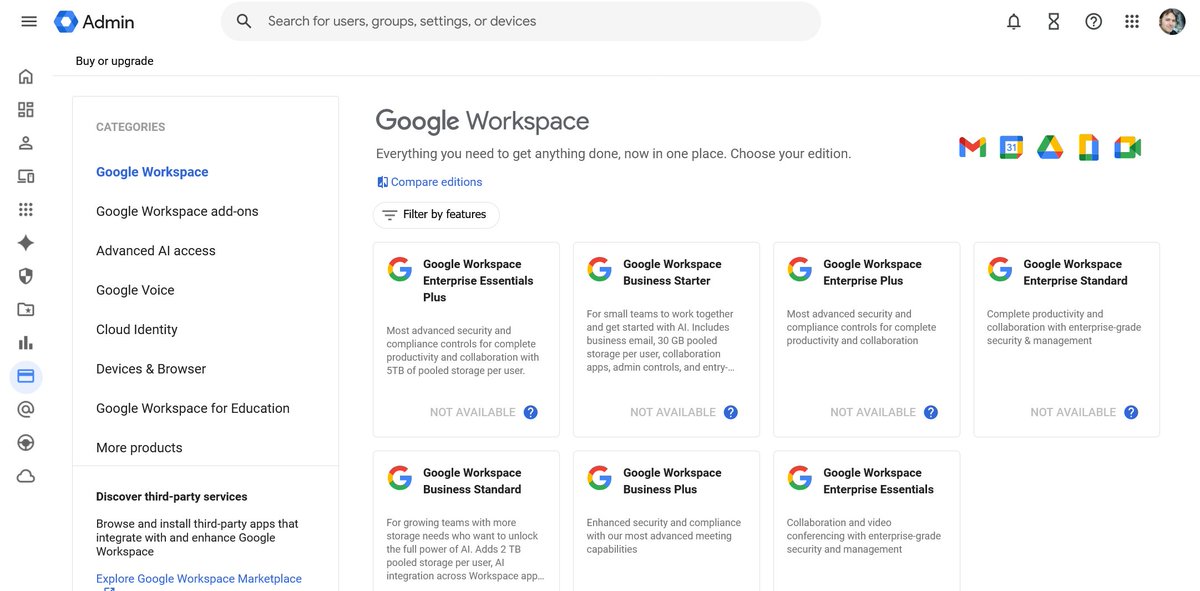This screenshot has height=591, width=1200.
Task: Click the search magnifier icon
Action: [x=244, y=21]
